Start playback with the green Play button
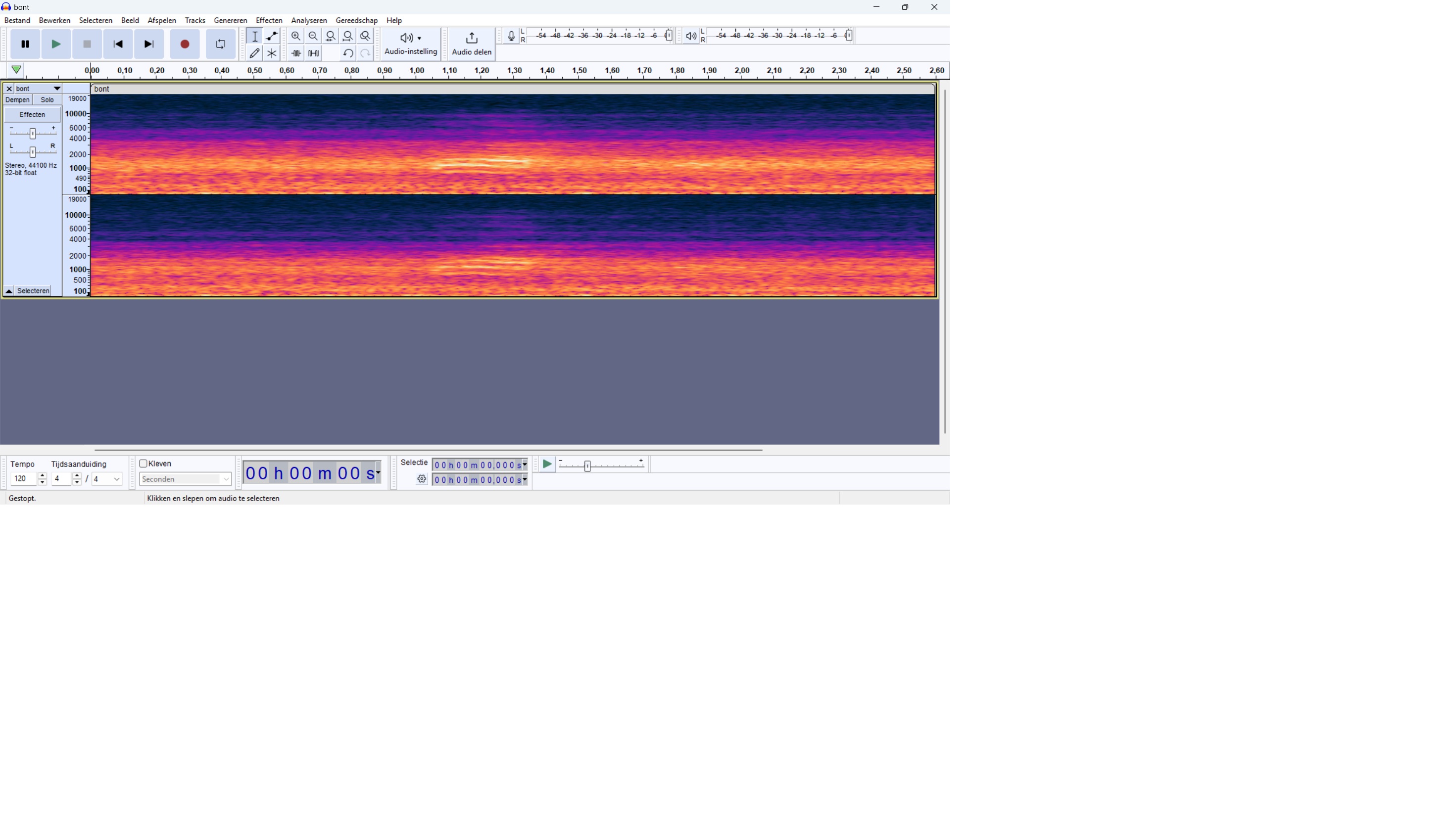1451x840 pixels. (56, 45)
